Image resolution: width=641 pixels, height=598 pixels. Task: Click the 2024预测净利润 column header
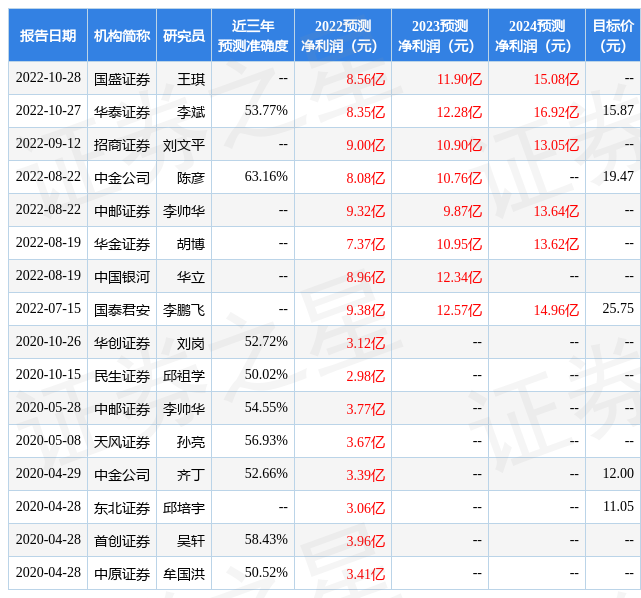tap(537, 36)
